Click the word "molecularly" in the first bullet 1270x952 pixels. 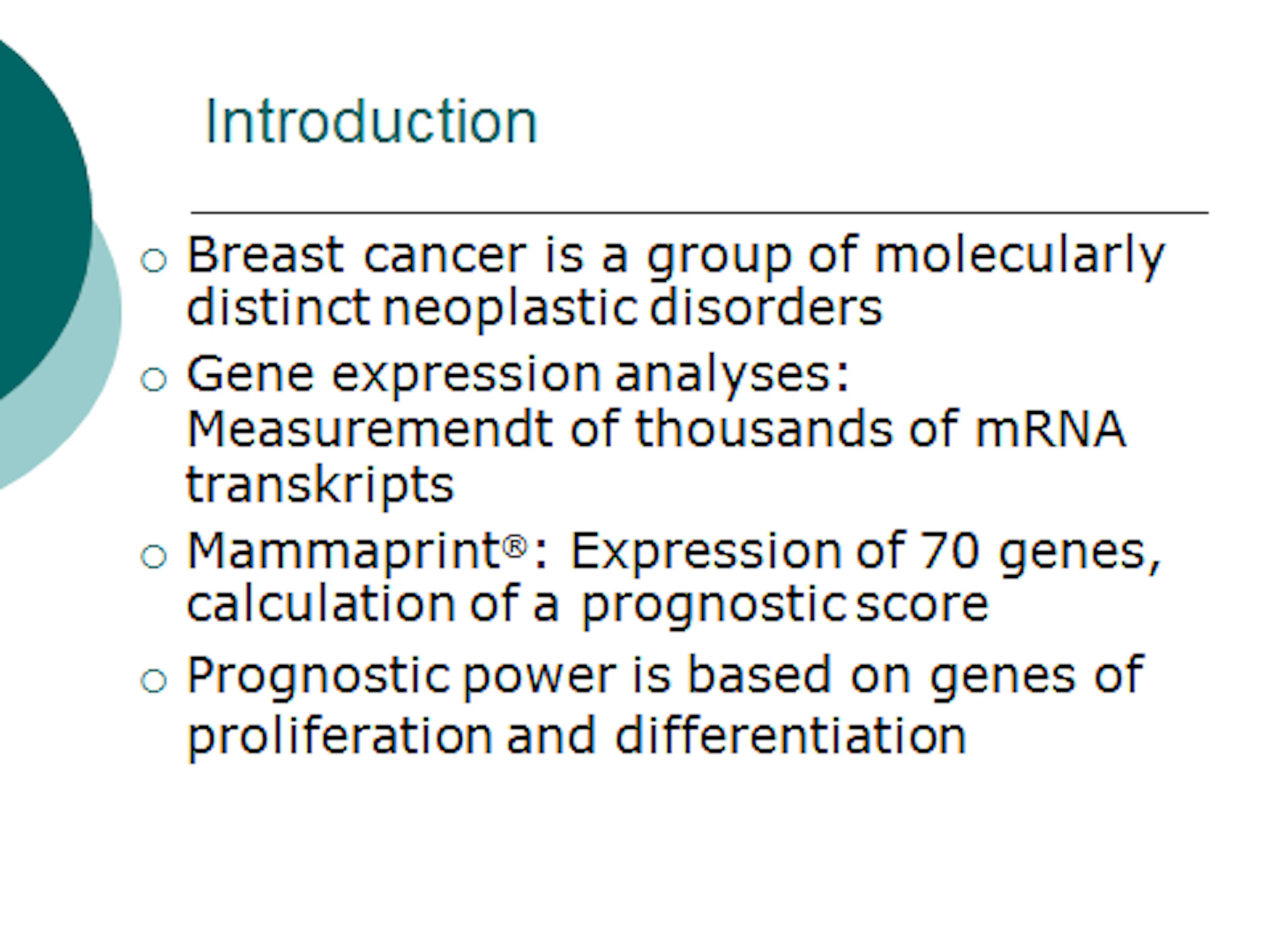pyautogui.click(x=1019, y=256)
